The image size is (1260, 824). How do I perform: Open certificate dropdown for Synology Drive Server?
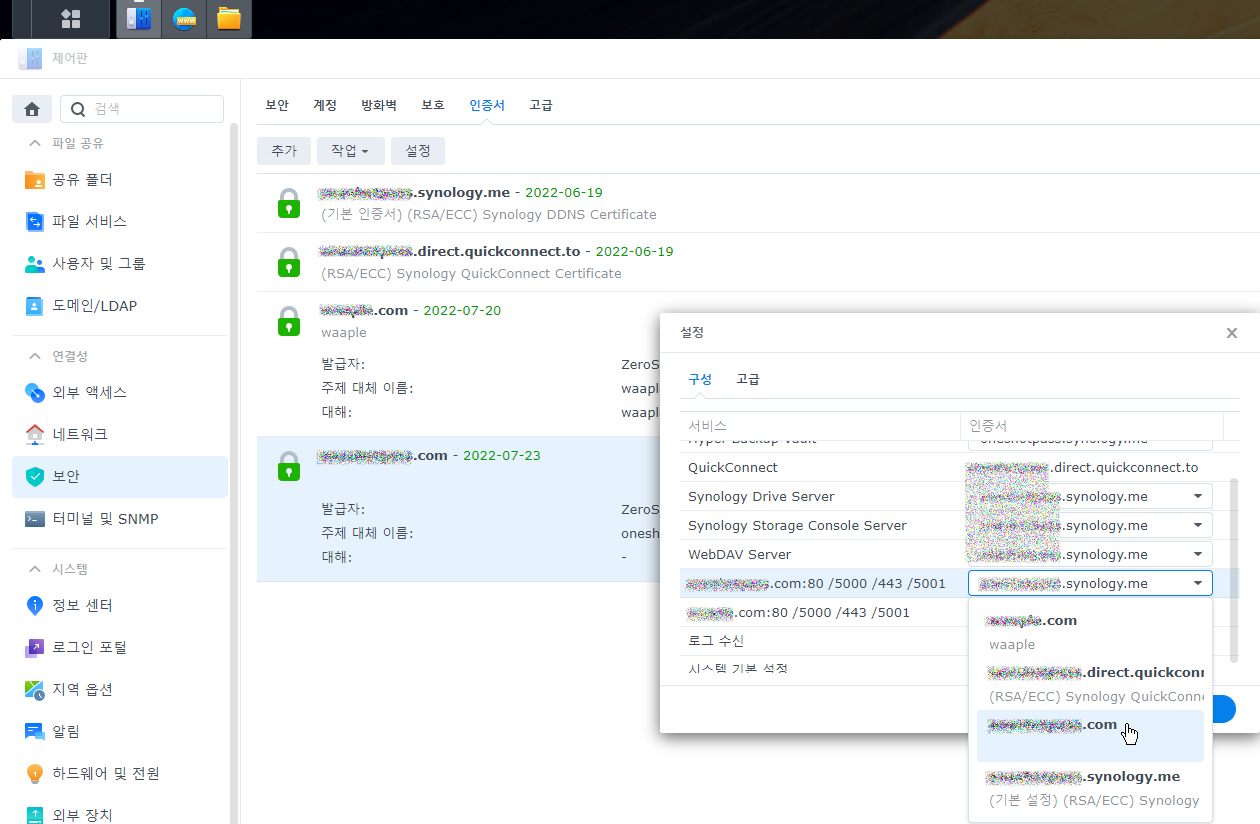(1197, 496)
